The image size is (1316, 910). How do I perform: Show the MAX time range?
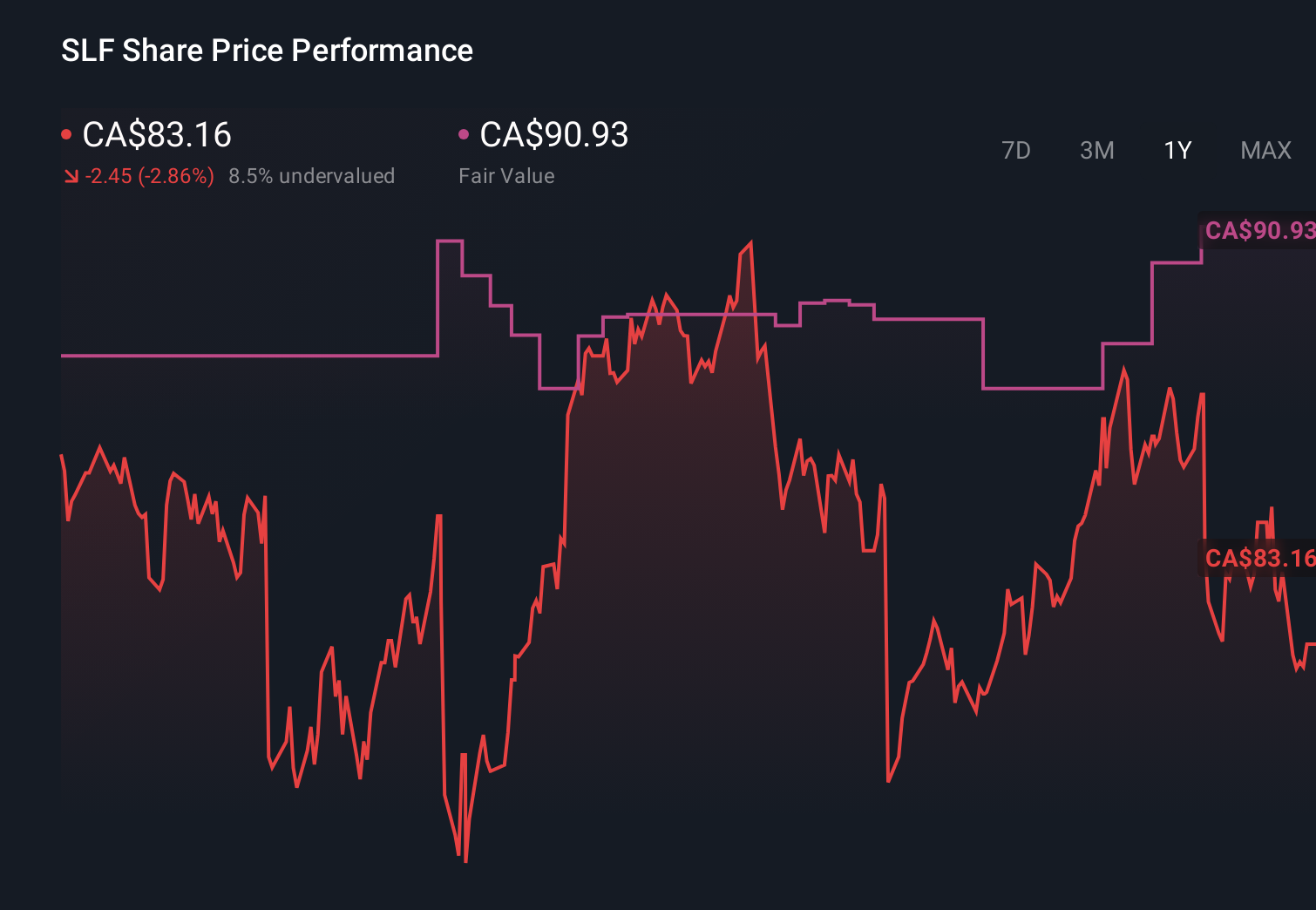1265,151
